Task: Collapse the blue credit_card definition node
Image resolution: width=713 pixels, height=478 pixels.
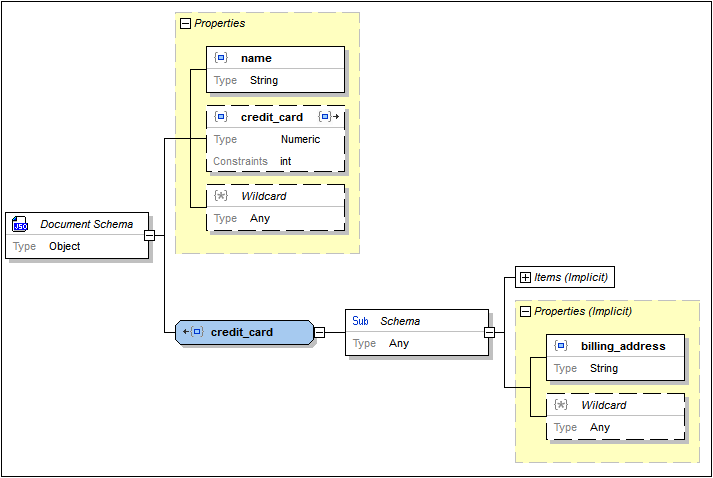Action: point(319,332)
